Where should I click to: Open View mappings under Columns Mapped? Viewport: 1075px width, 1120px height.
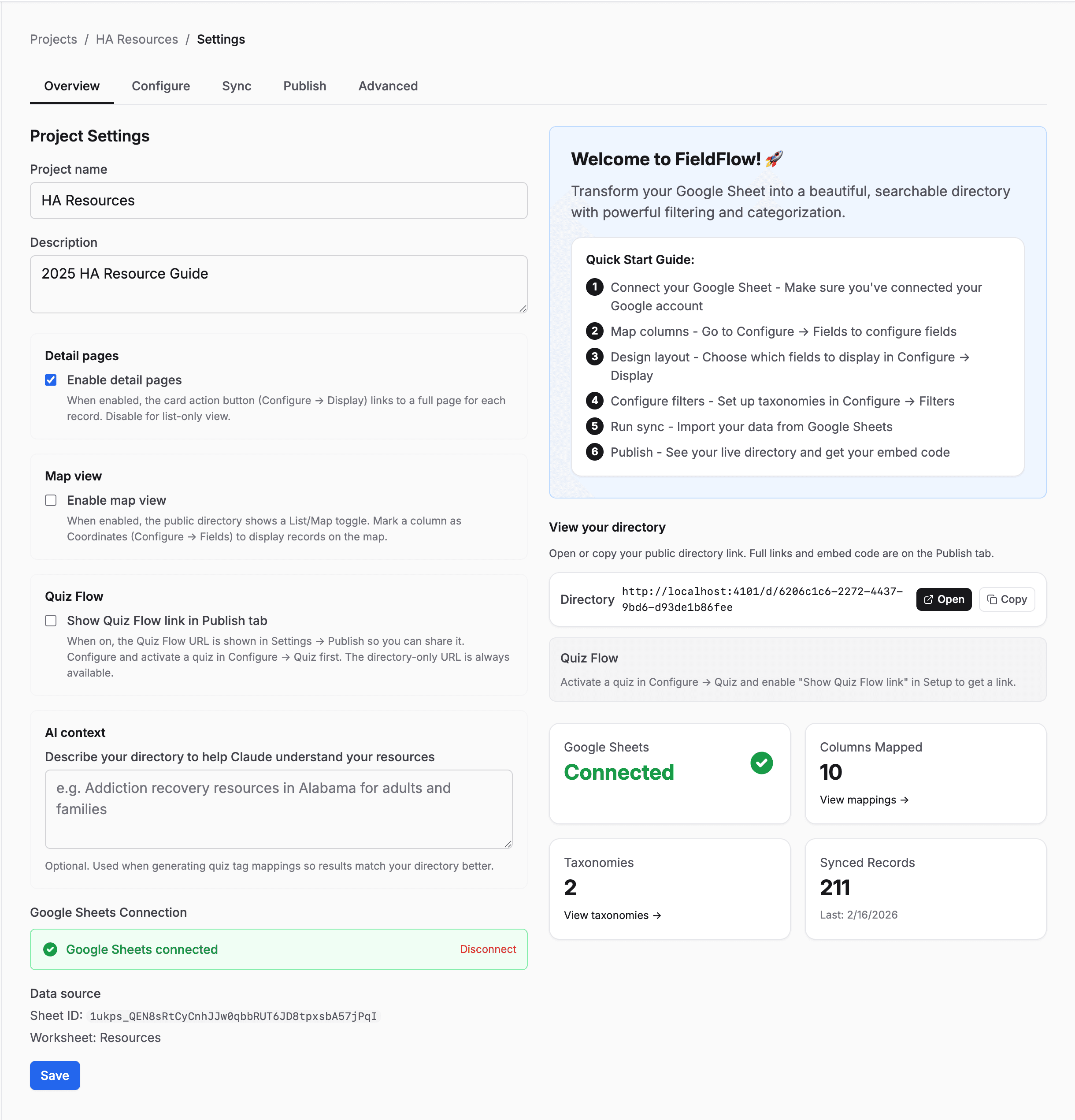pyautogui.click(x=864, y=800)
